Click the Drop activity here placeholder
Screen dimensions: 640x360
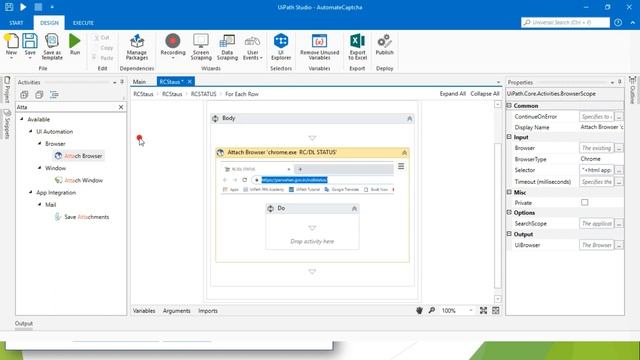pos(312,241)
